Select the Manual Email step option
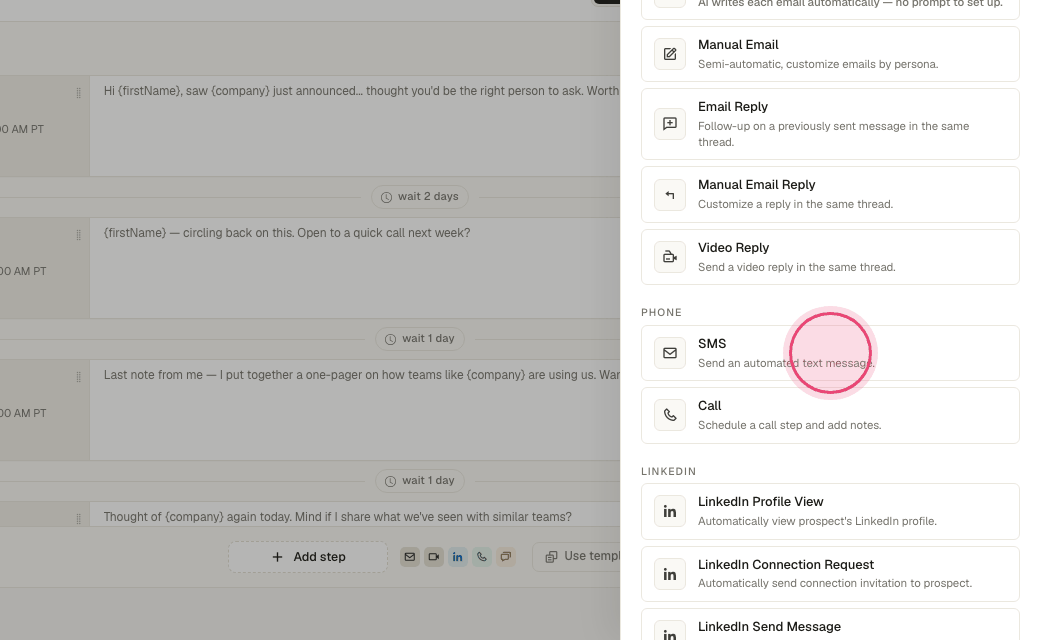The width and height of the screenshot is (1040, 640). pos(830,54)
